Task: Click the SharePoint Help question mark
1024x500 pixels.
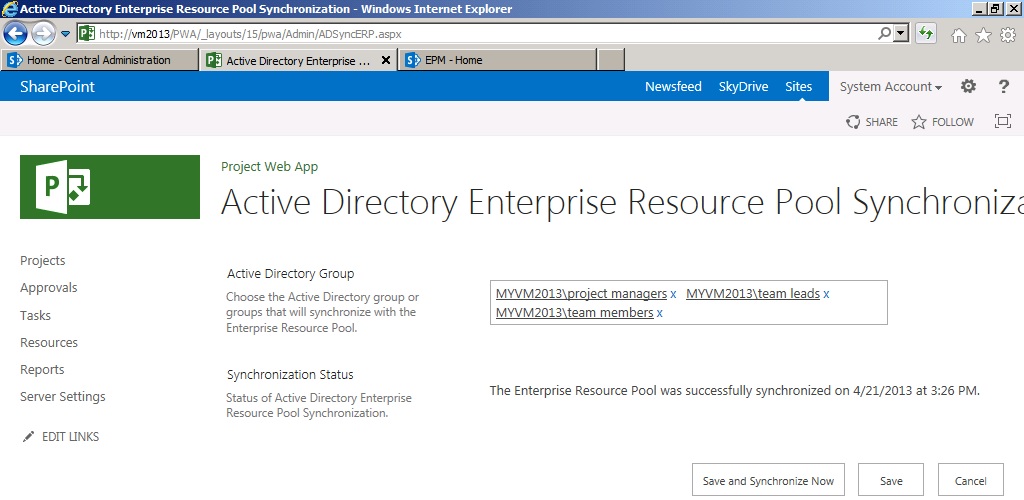Action: pos(1004,86)
